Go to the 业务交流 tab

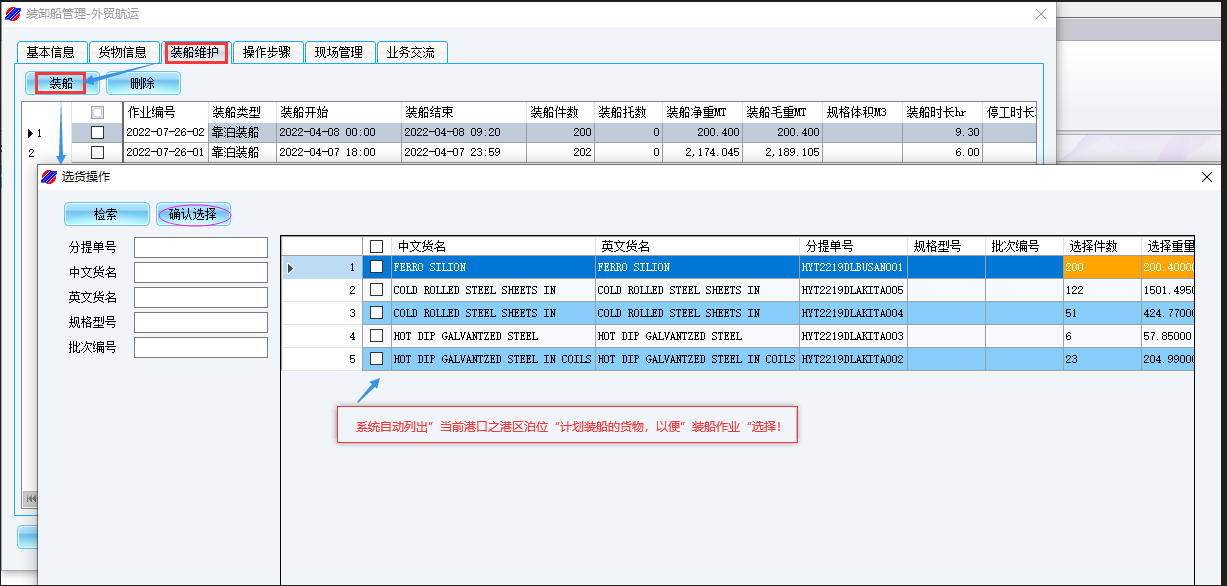pyautogui.click(x=411, y=52)
